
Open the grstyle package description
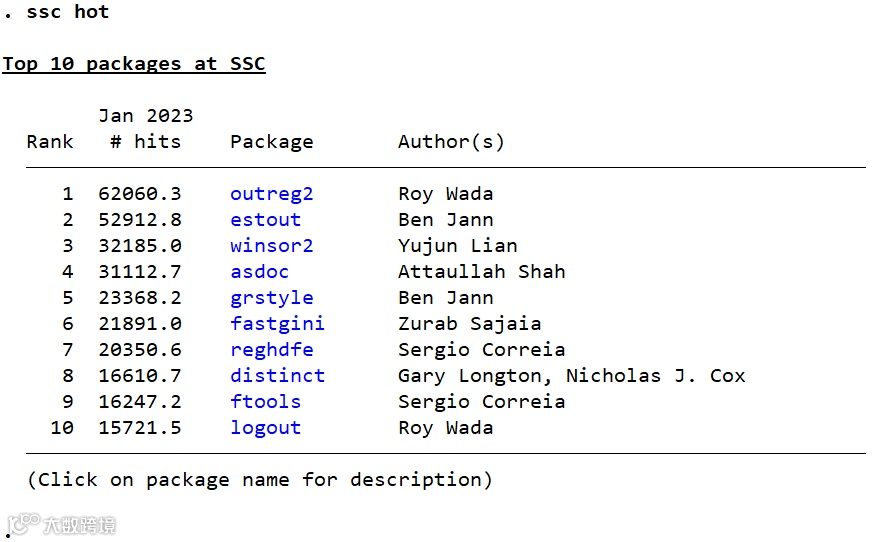[271, 298]
